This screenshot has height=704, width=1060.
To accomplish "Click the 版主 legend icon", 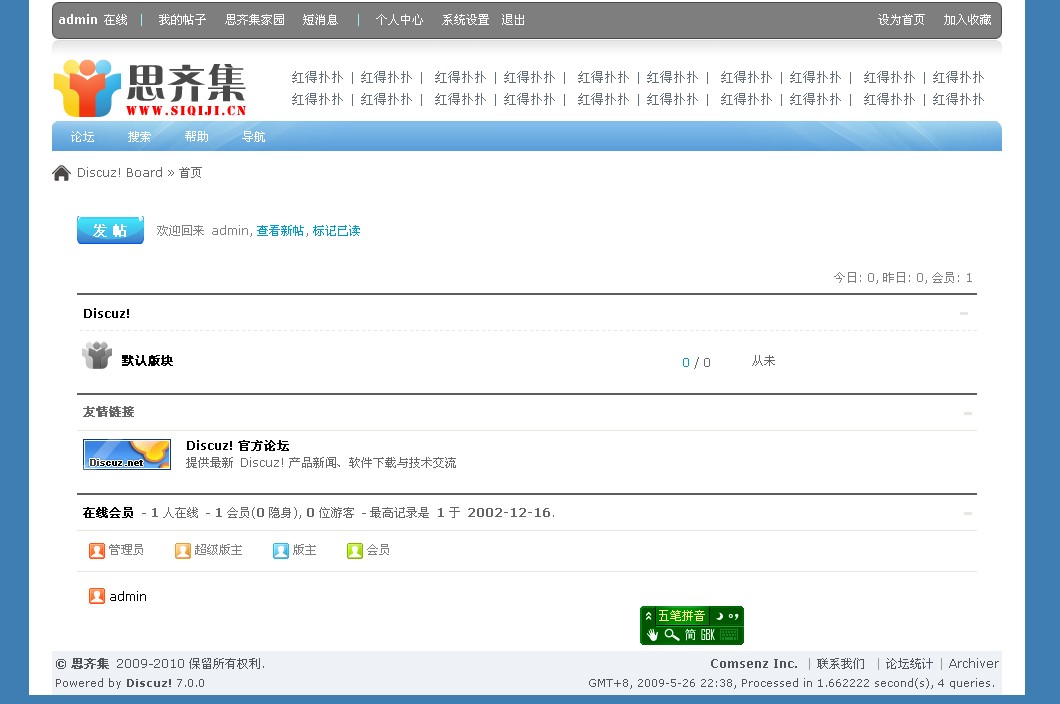I will pos(281,550).
